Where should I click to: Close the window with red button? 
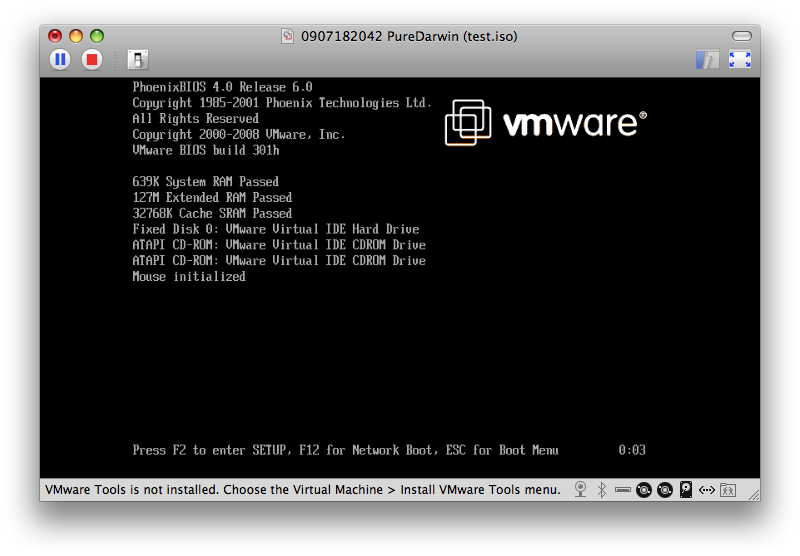(55, 36)
